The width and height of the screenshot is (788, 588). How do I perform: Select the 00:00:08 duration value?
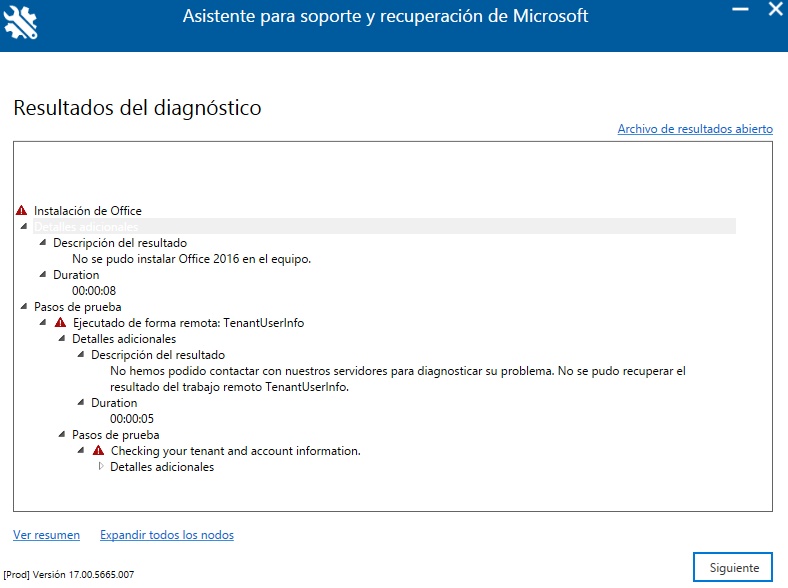(94, 290)
